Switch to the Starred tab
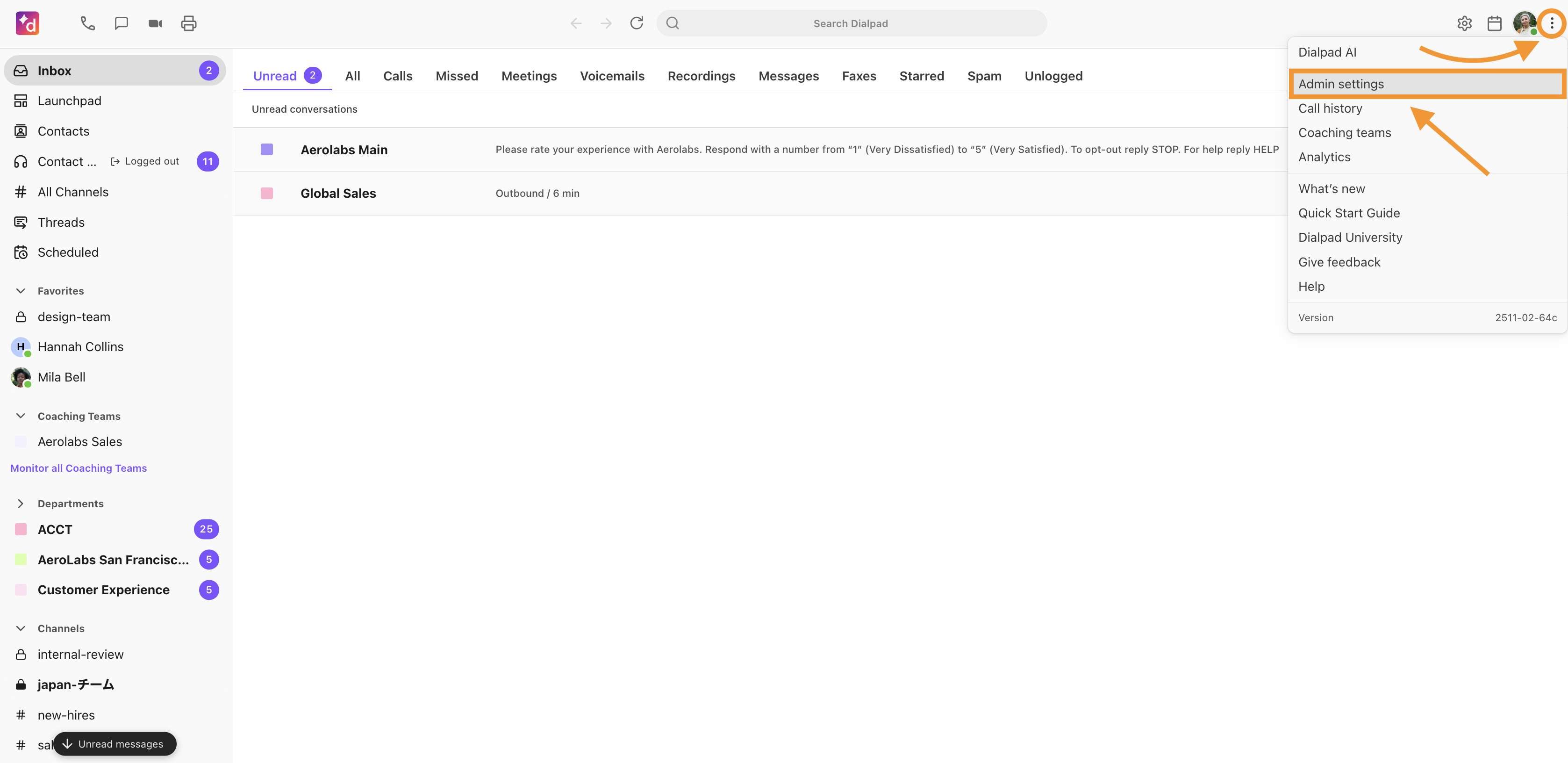This screenshot has height=763, width=1568. coord(922,76)
